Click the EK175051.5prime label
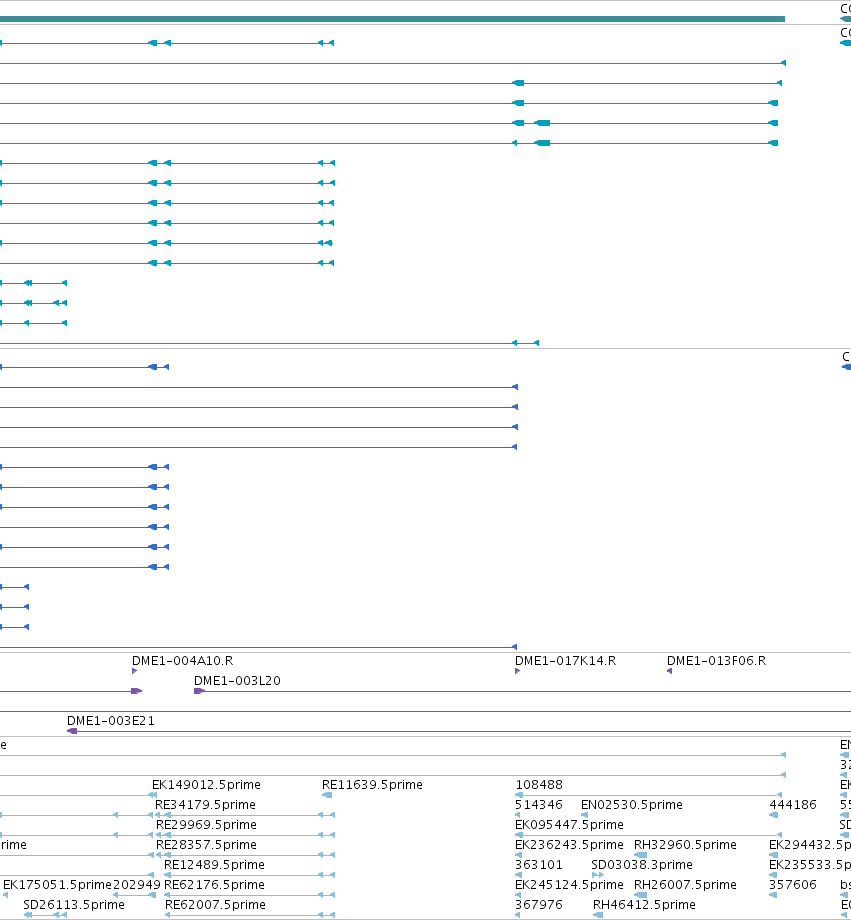 click(x=57, y=884)
